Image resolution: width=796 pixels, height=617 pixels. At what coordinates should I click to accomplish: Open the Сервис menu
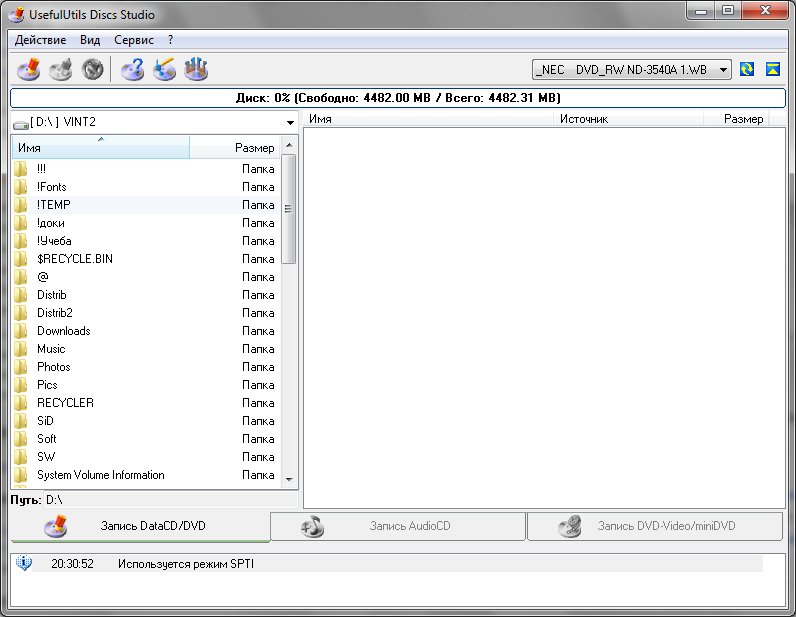pyautogui.click(x=134, y=40)
